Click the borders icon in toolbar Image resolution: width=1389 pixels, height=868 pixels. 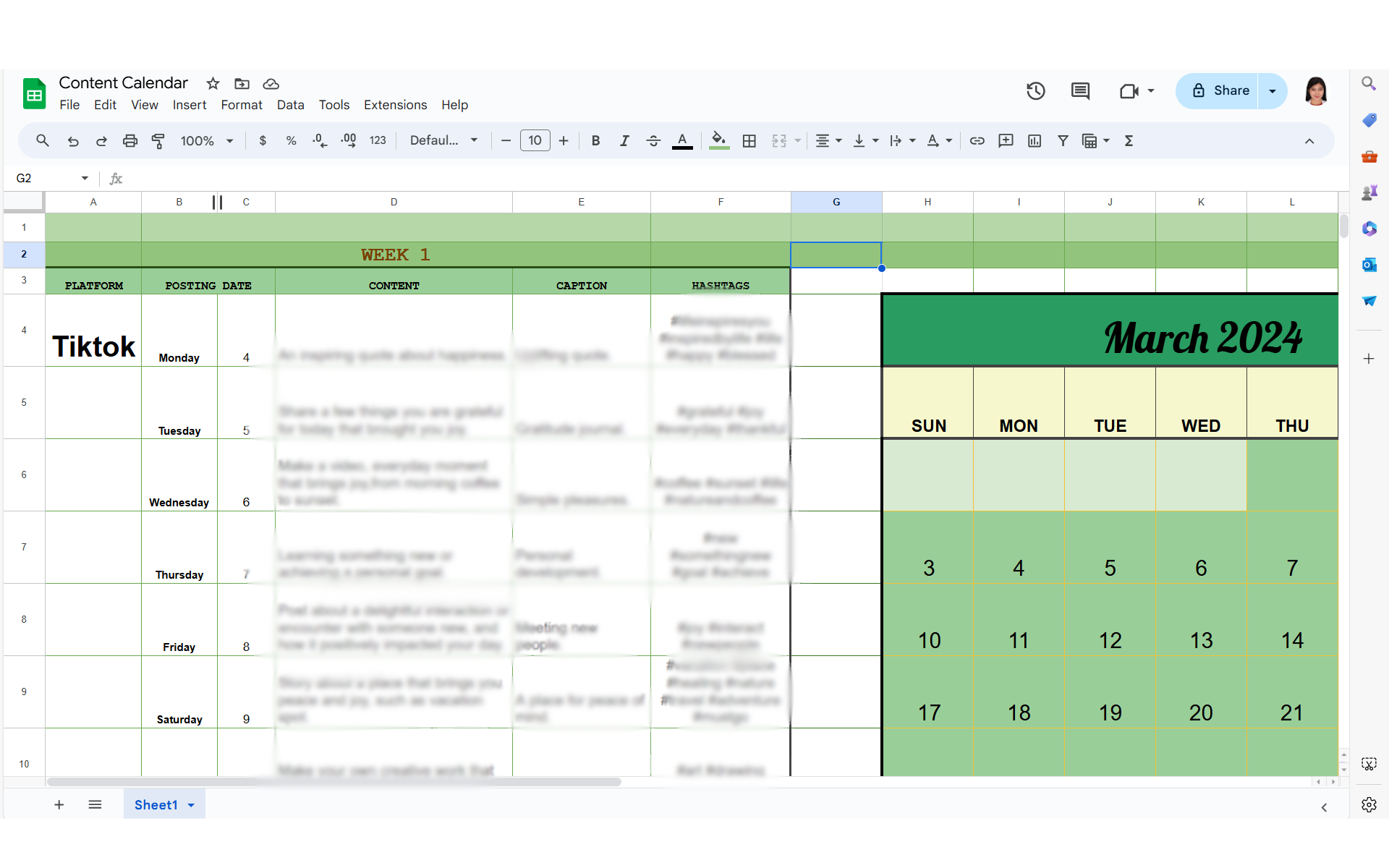click(749, 141)
